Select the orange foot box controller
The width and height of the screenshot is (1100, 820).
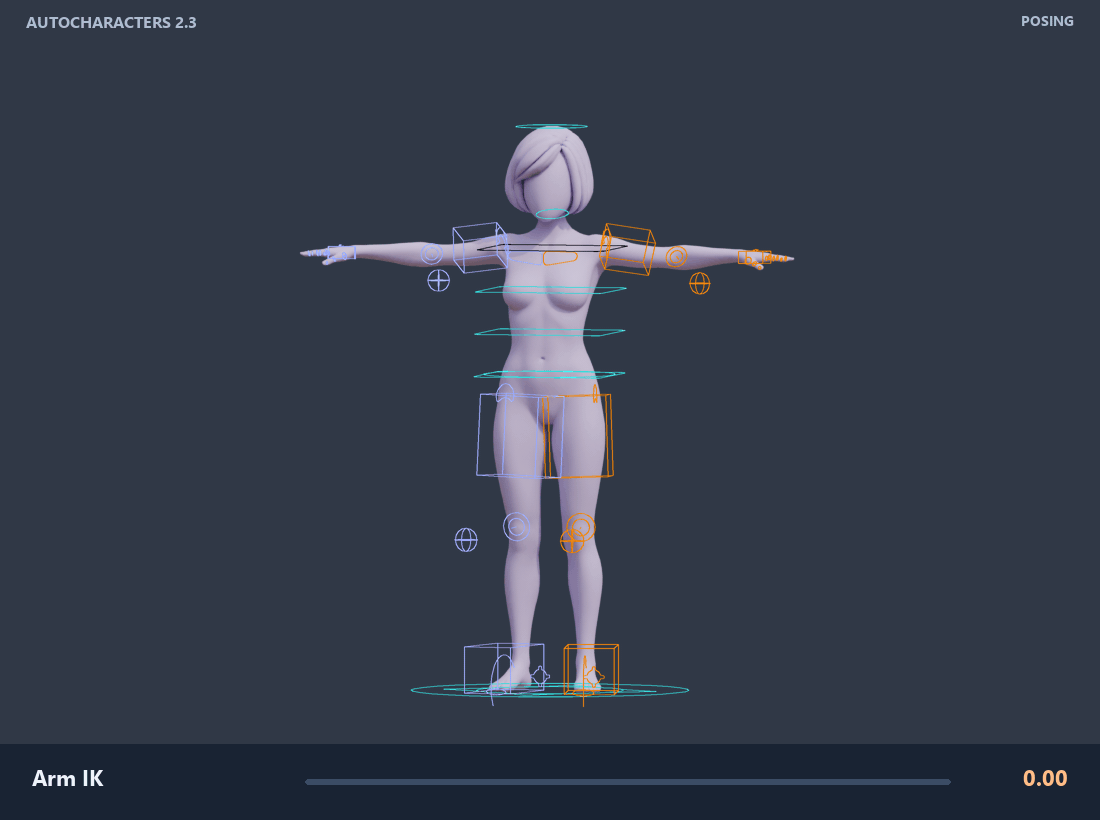point(591,669)
